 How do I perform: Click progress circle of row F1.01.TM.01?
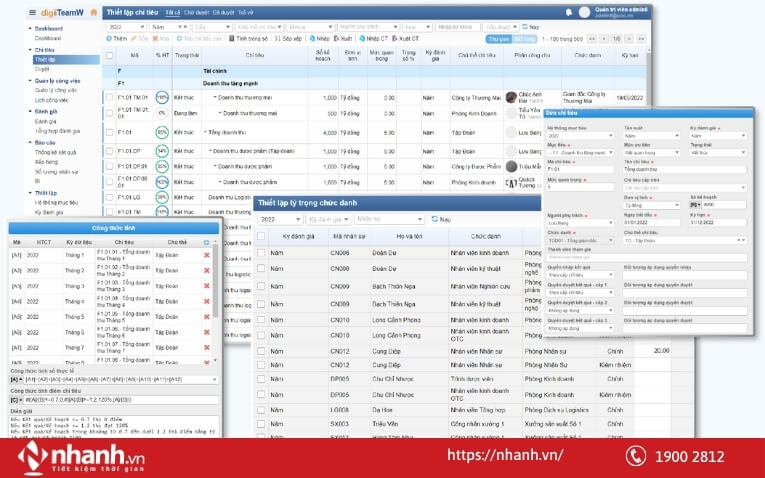pos(162,98)
